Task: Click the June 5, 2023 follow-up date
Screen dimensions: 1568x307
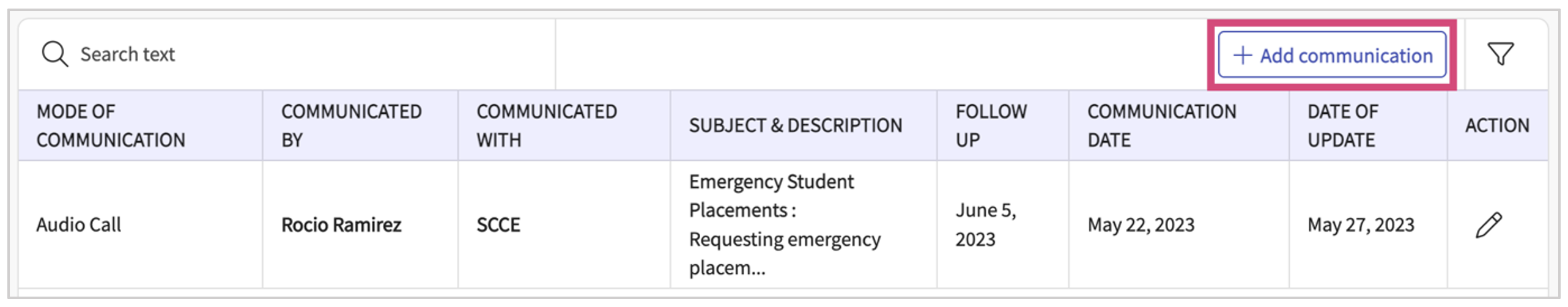Action: tap(985, 224)
